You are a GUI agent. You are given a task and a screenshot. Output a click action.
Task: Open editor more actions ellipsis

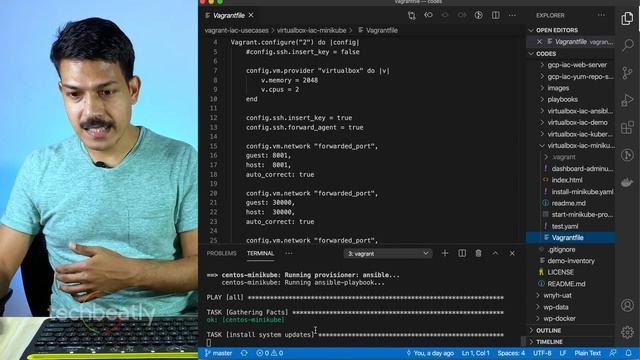point(512,15)
